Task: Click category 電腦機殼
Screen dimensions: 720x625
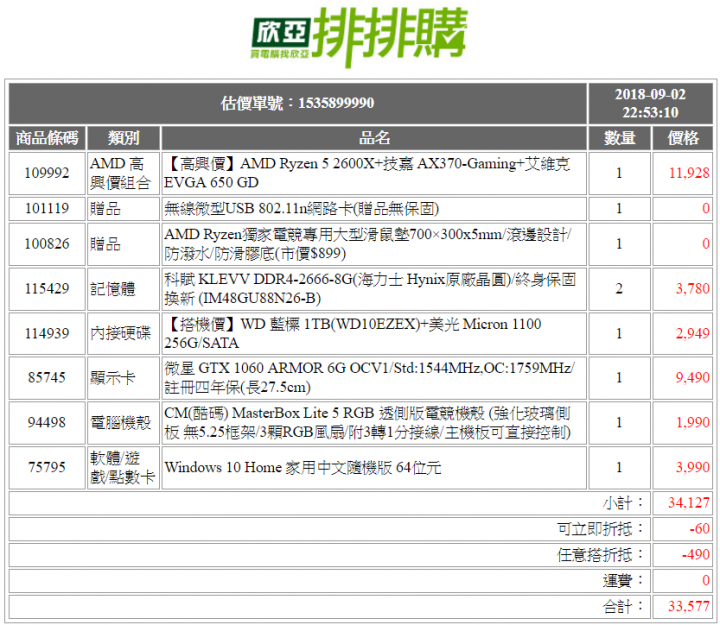Action: pyautogui.click(x=120, y=422)
